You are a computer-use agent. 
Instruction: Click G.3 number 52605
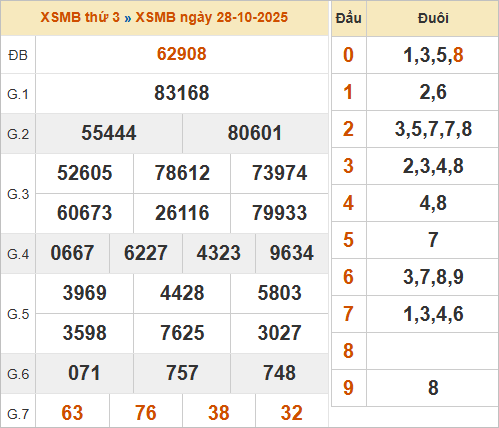(84, 173)
